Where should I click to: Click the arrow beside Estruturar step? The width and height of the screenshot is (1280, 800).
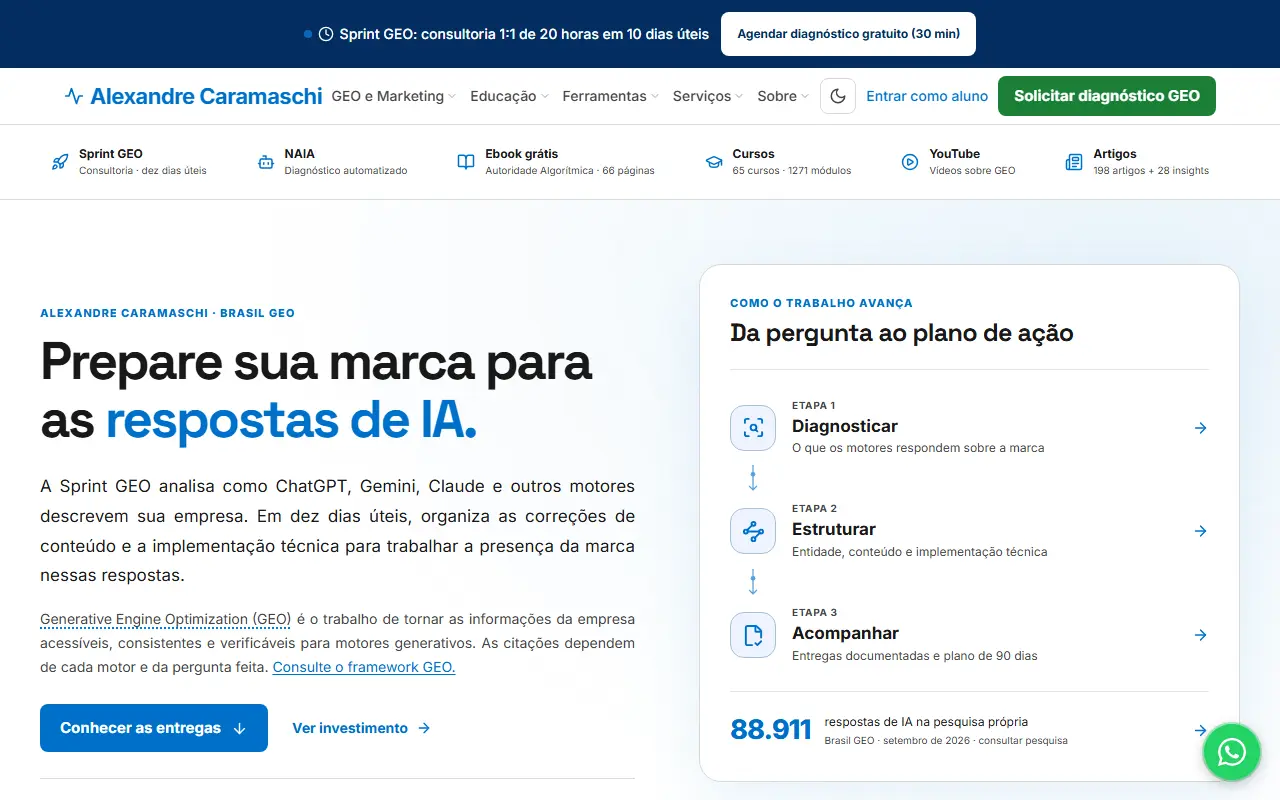coord(1201,531)
